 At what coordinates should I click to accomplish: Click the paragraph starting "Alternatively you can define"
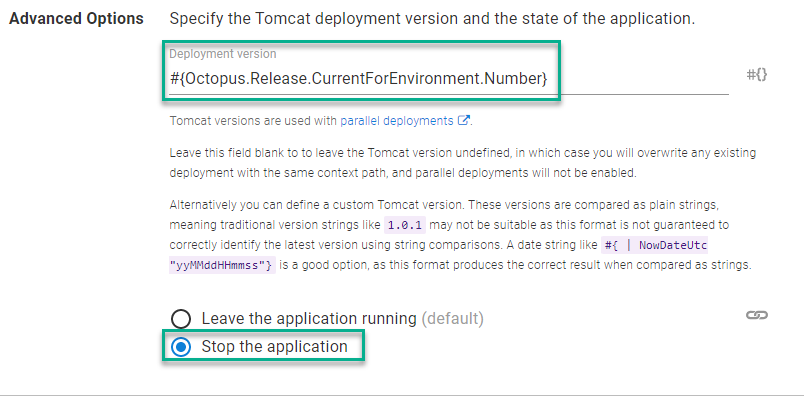(460, 235)
